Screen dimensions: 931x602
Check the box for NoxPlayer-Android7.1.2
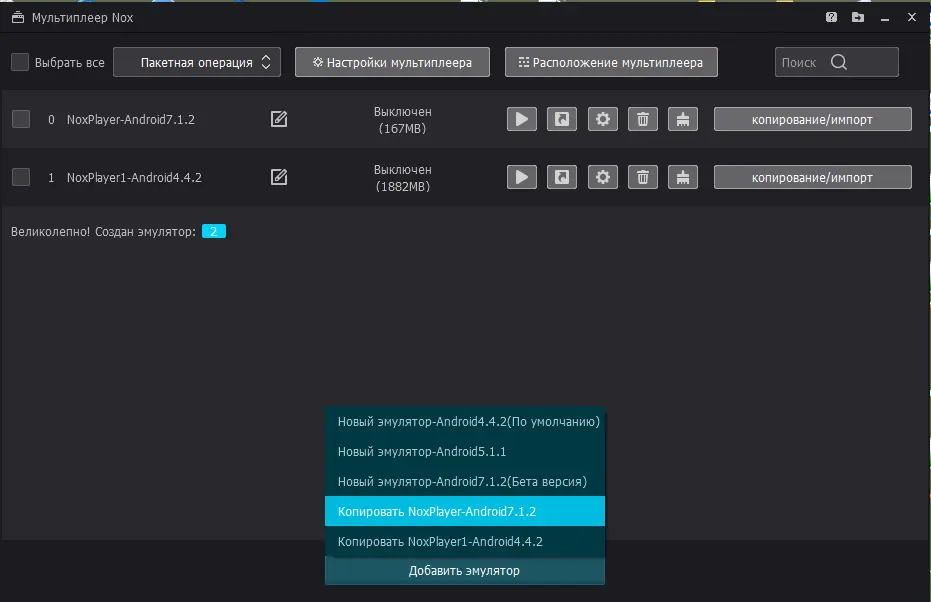(x=21, y=119)
